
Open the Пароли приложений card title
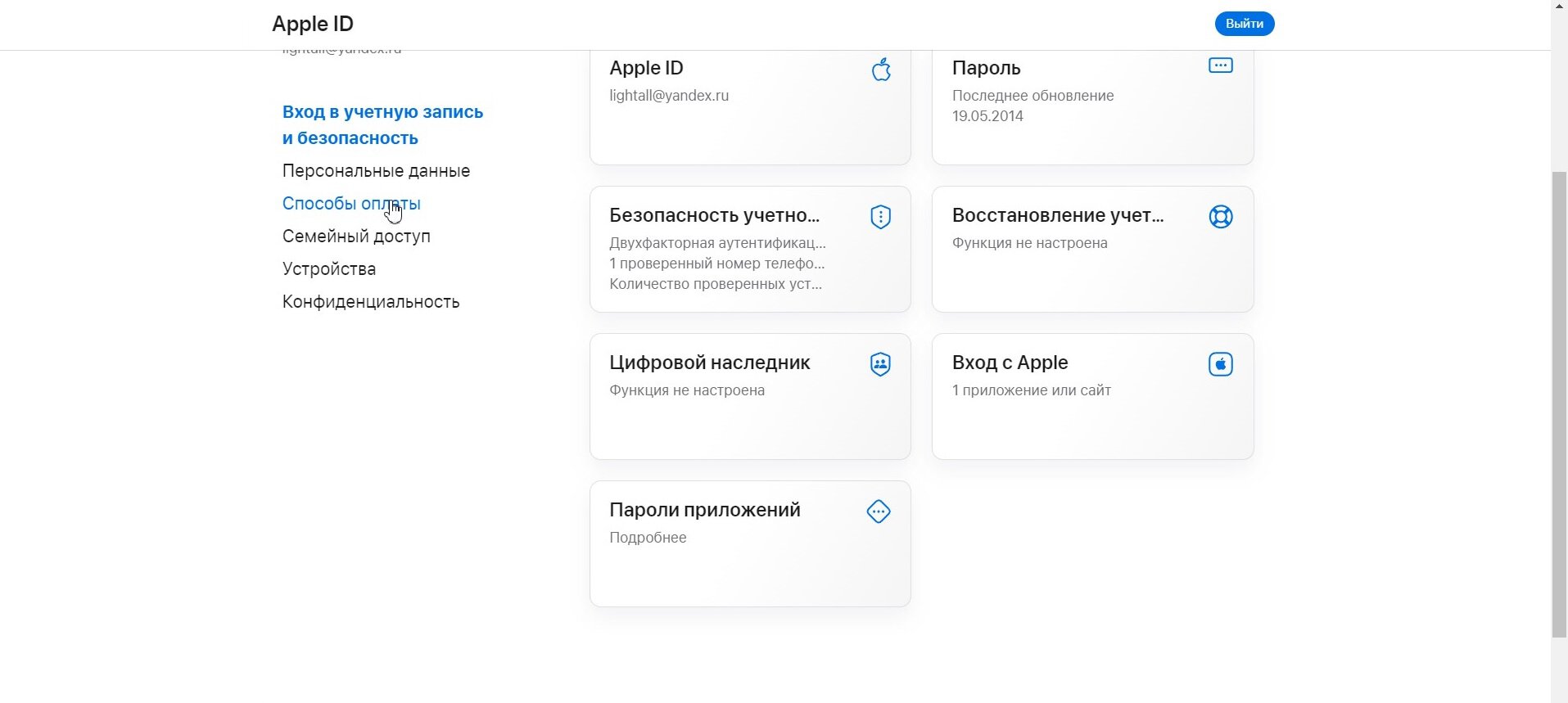point(704,510)
